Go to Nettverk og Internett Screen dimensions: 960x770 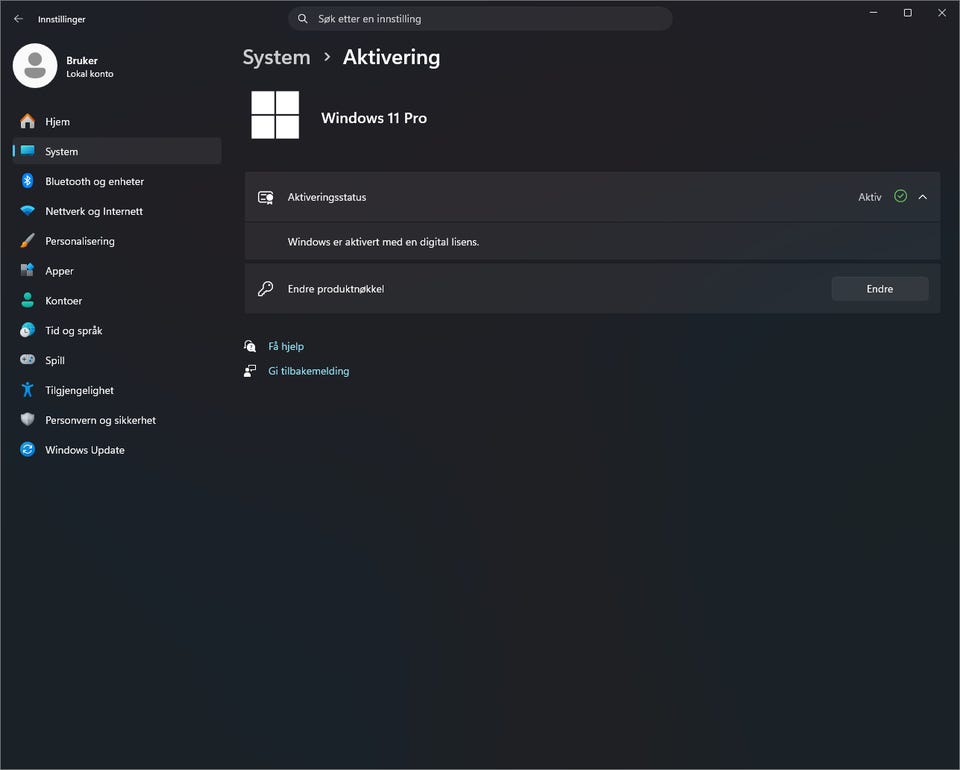tap(116, 211)
